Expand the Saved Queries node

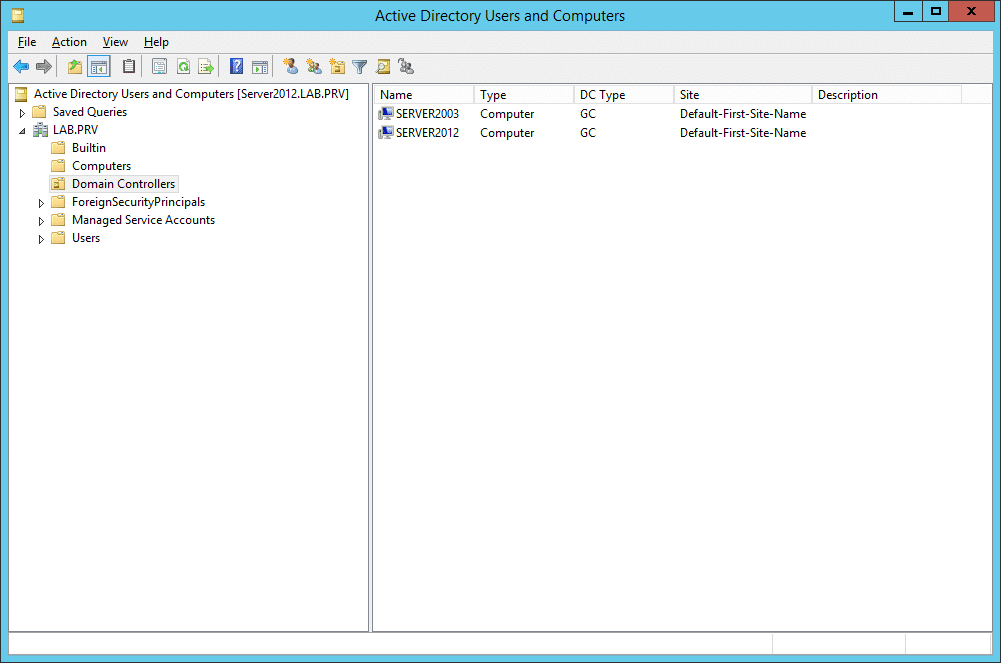22,113
